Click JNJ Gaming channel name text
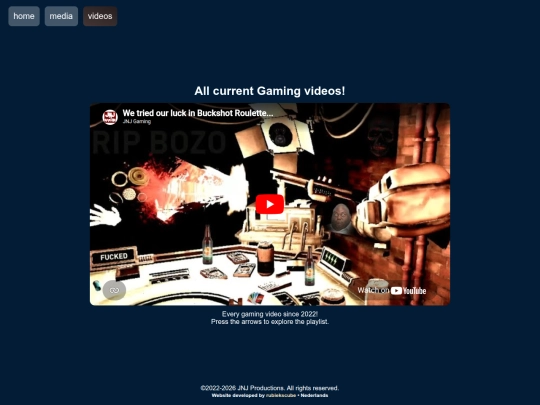 pyautogui.click(x=137, y=122)
